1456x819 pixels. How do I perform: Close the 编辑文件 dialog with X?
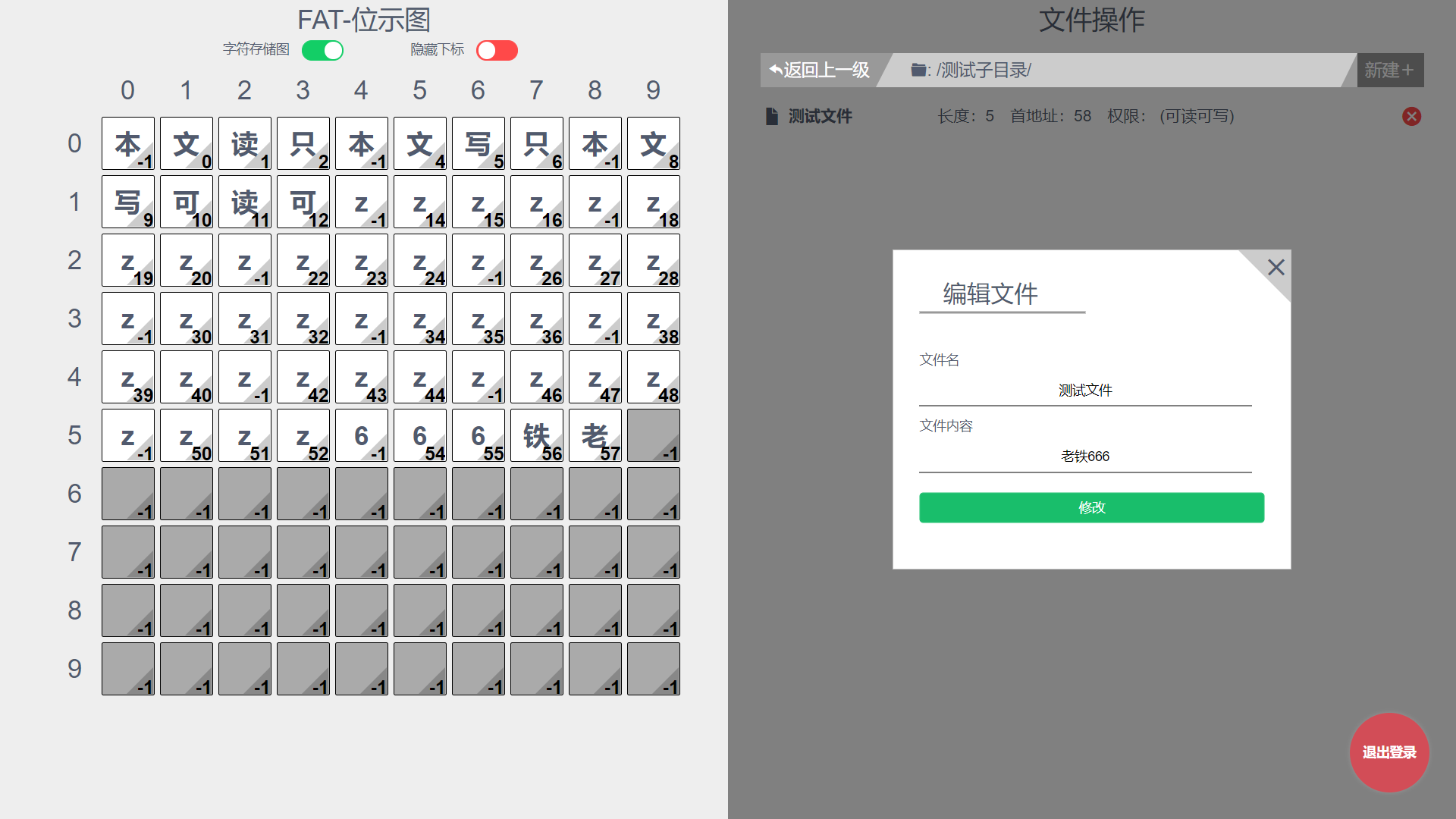1276,267
